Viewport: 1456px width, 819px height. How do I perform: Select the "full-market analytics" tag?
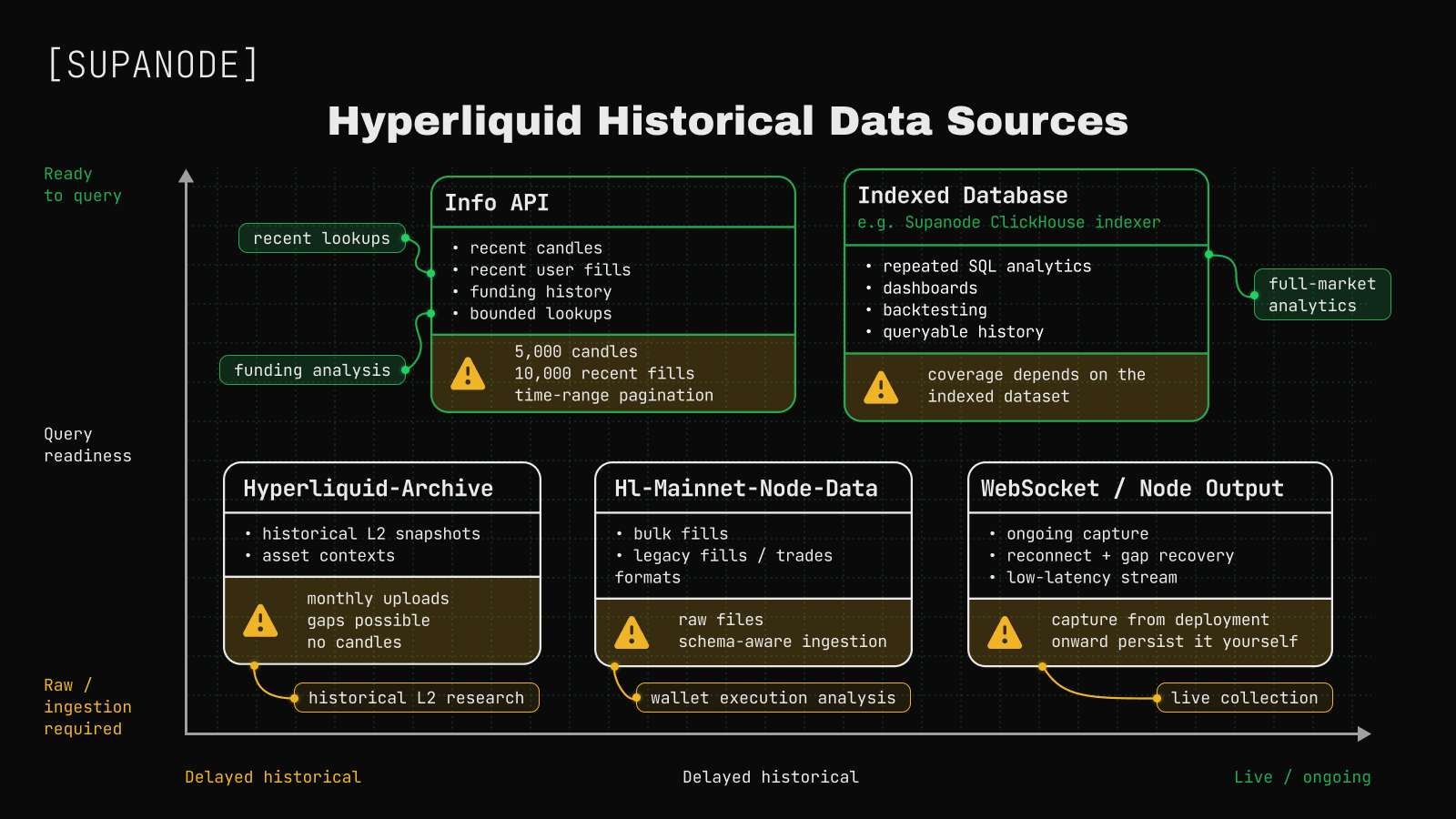pos(1322,295)
